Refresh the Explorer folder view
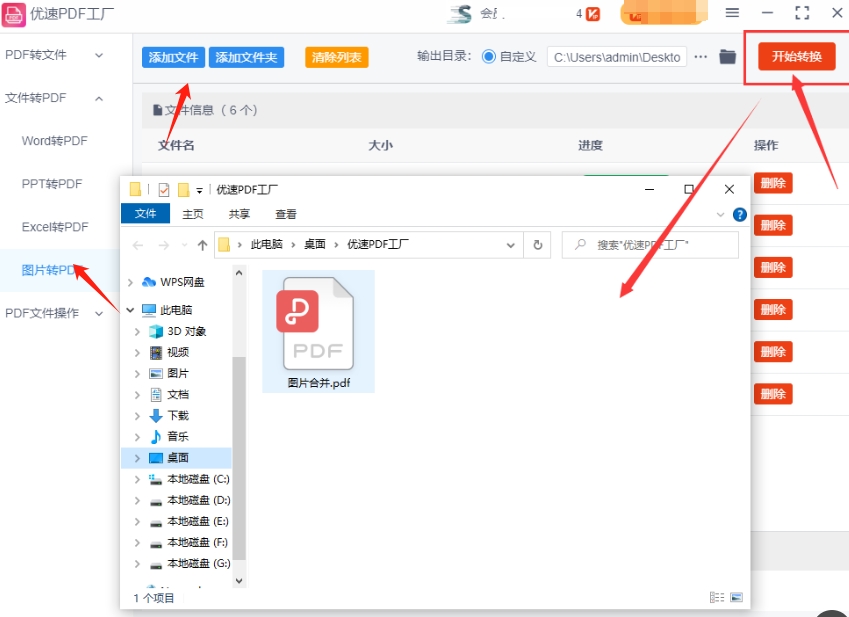 tap(538, 245)
